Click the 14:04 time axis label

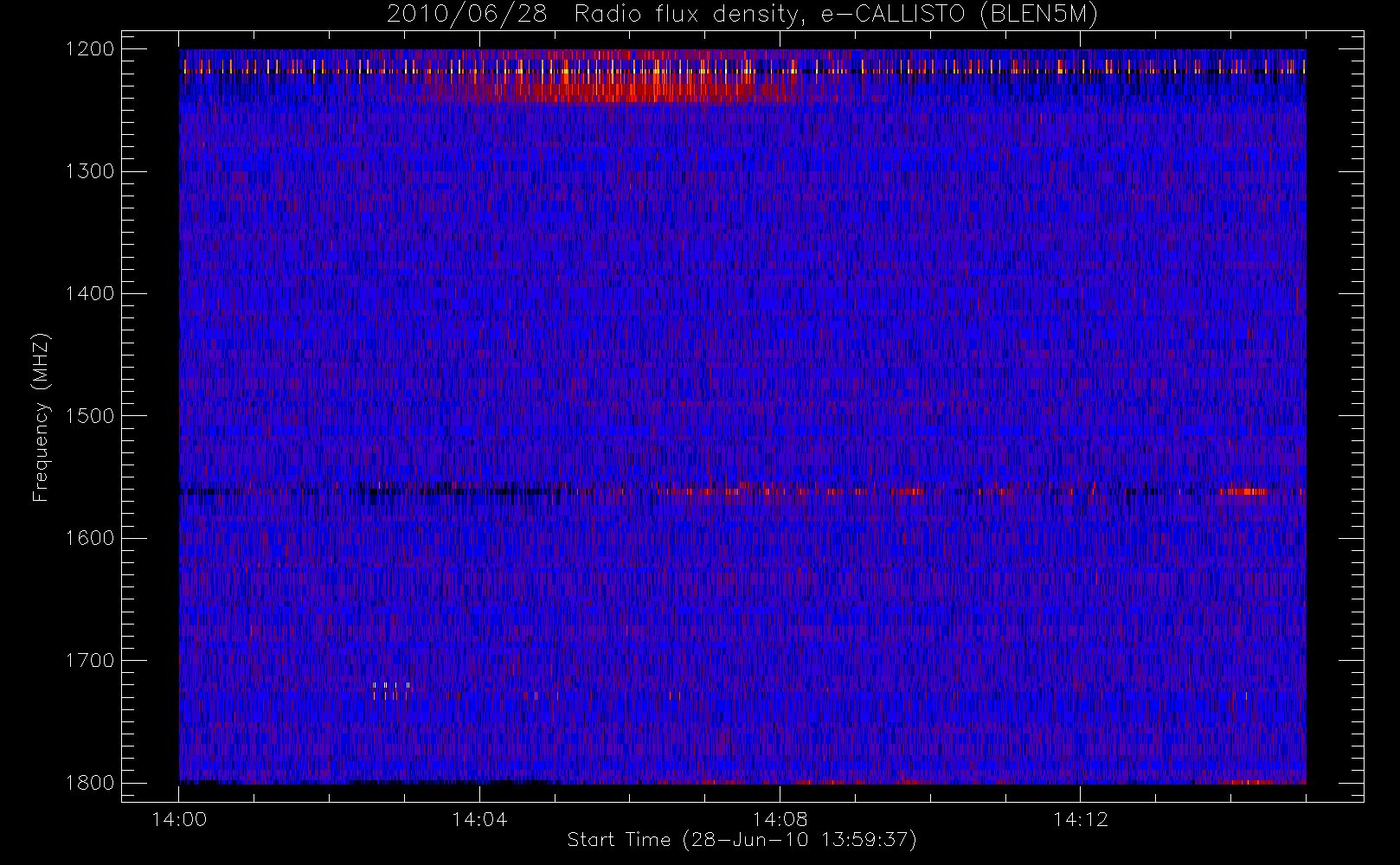[x=479, y=819]
